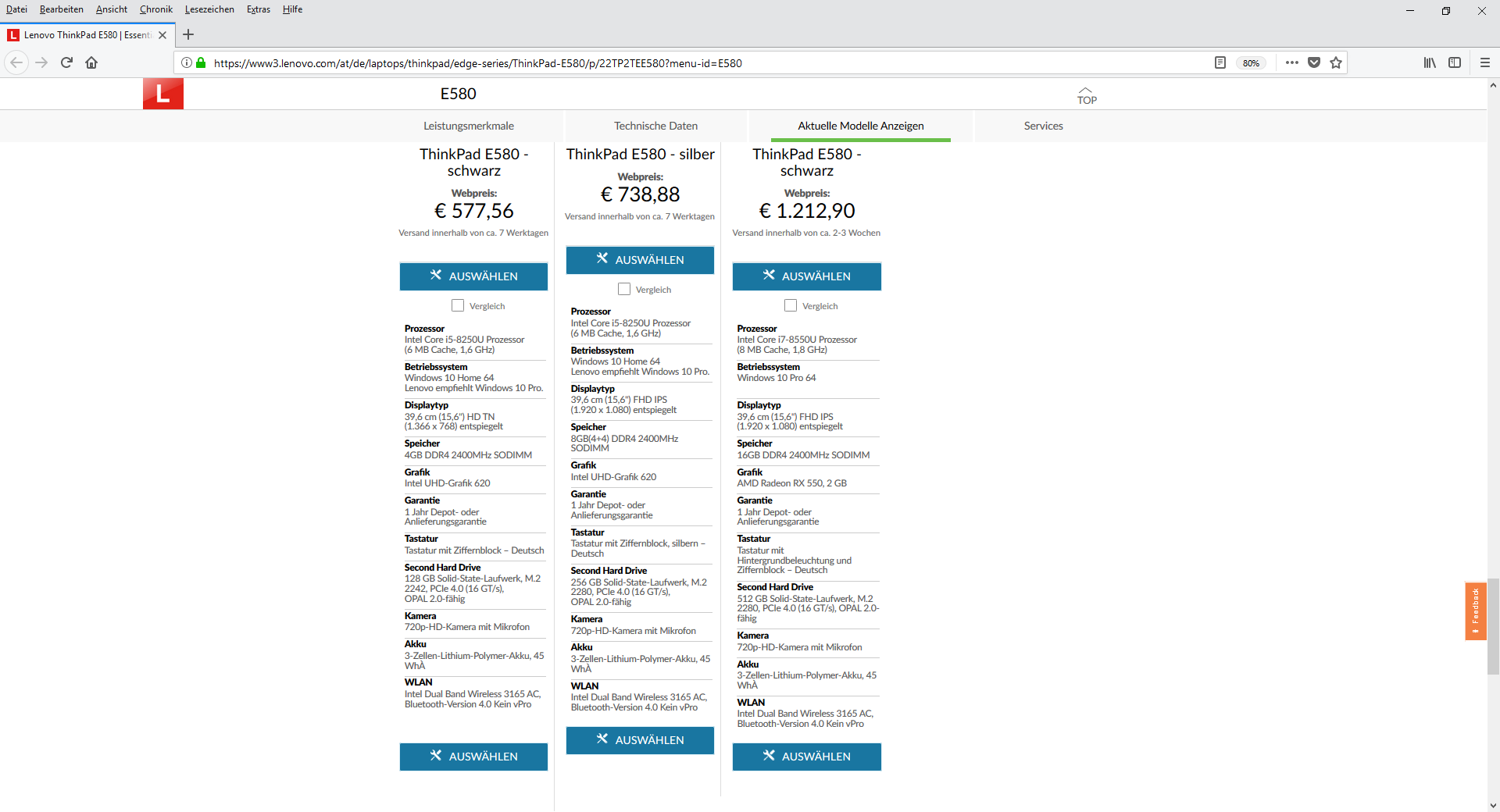Click bottom AUSWÄHLEN under i7-8550U model
Viewport: 1500px width, 812px height.
pyautogui.click(x=807, y=757)
